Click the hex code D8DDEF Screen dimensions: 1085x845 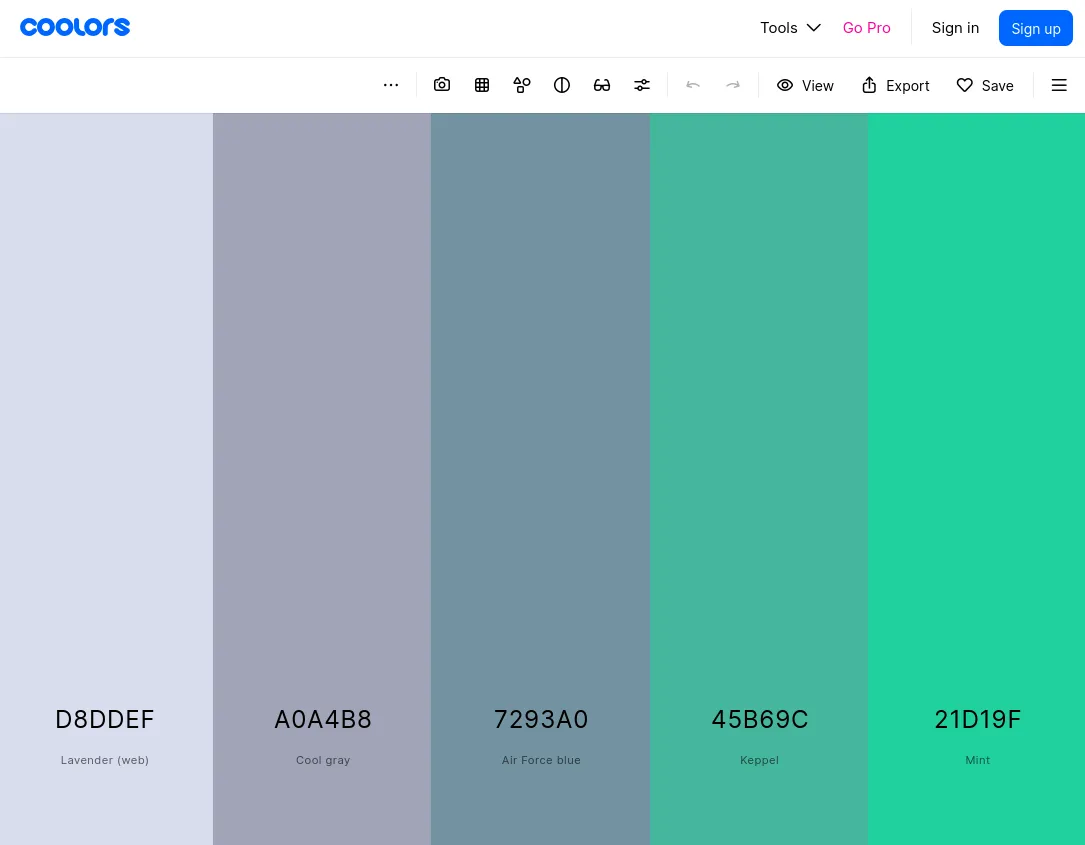click(104, 720)
